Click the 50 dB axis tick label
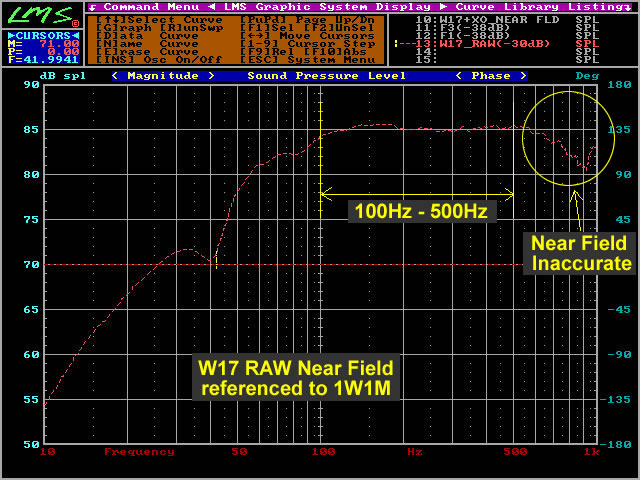The image size is (640, 480). point(31,444)
